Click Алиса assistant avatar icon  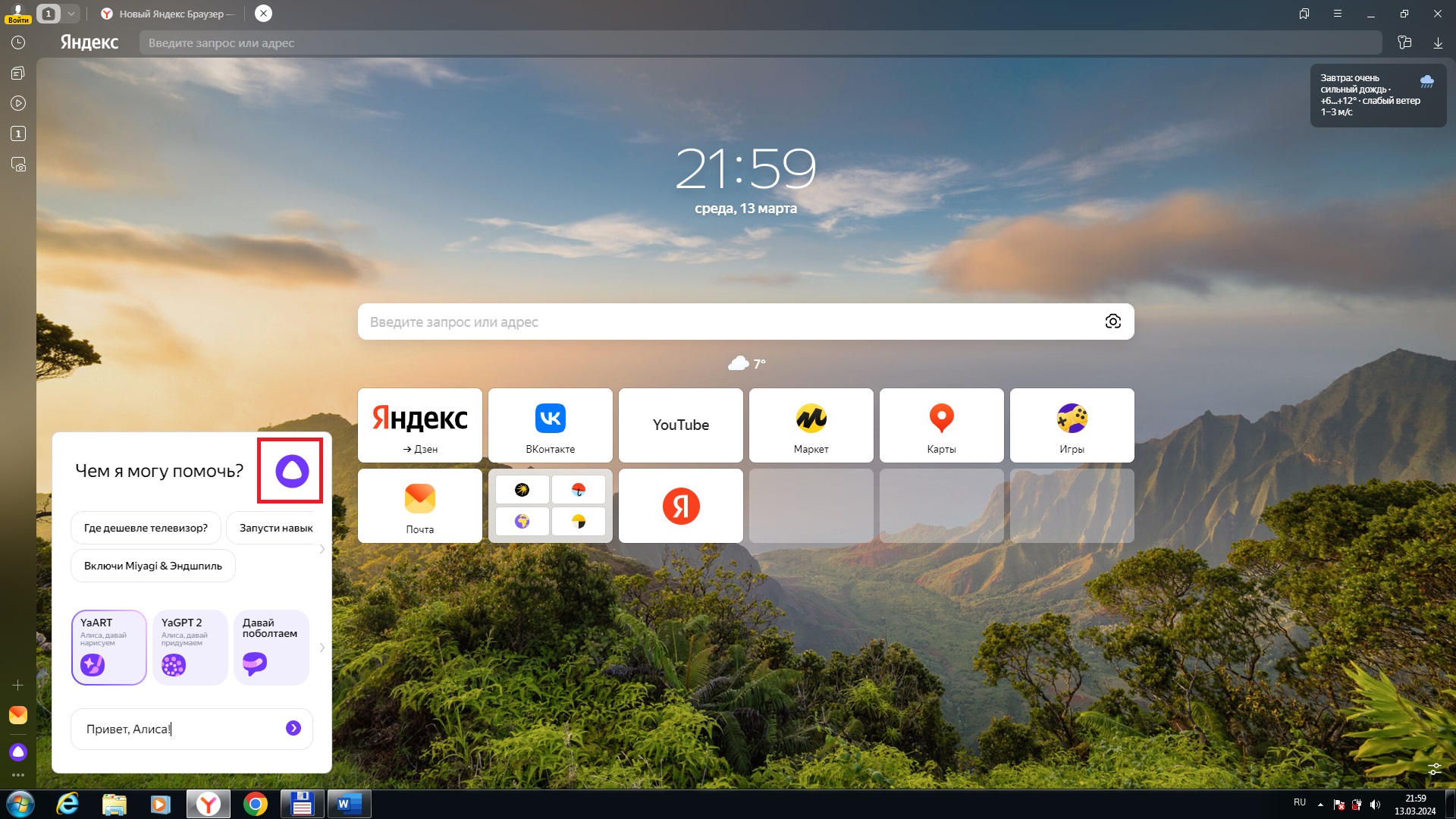point(291,470)
